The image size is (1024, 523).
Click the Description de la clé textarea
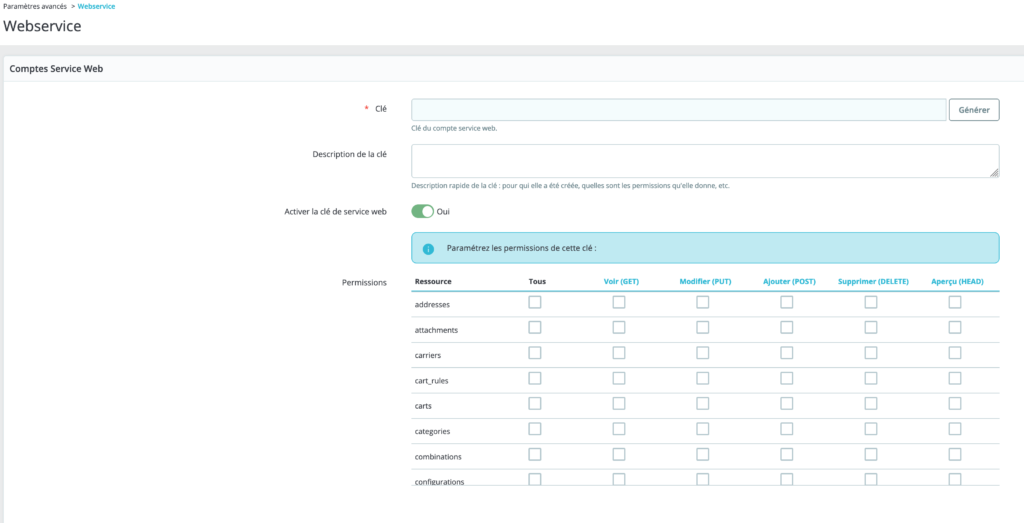tap(705, 161)
